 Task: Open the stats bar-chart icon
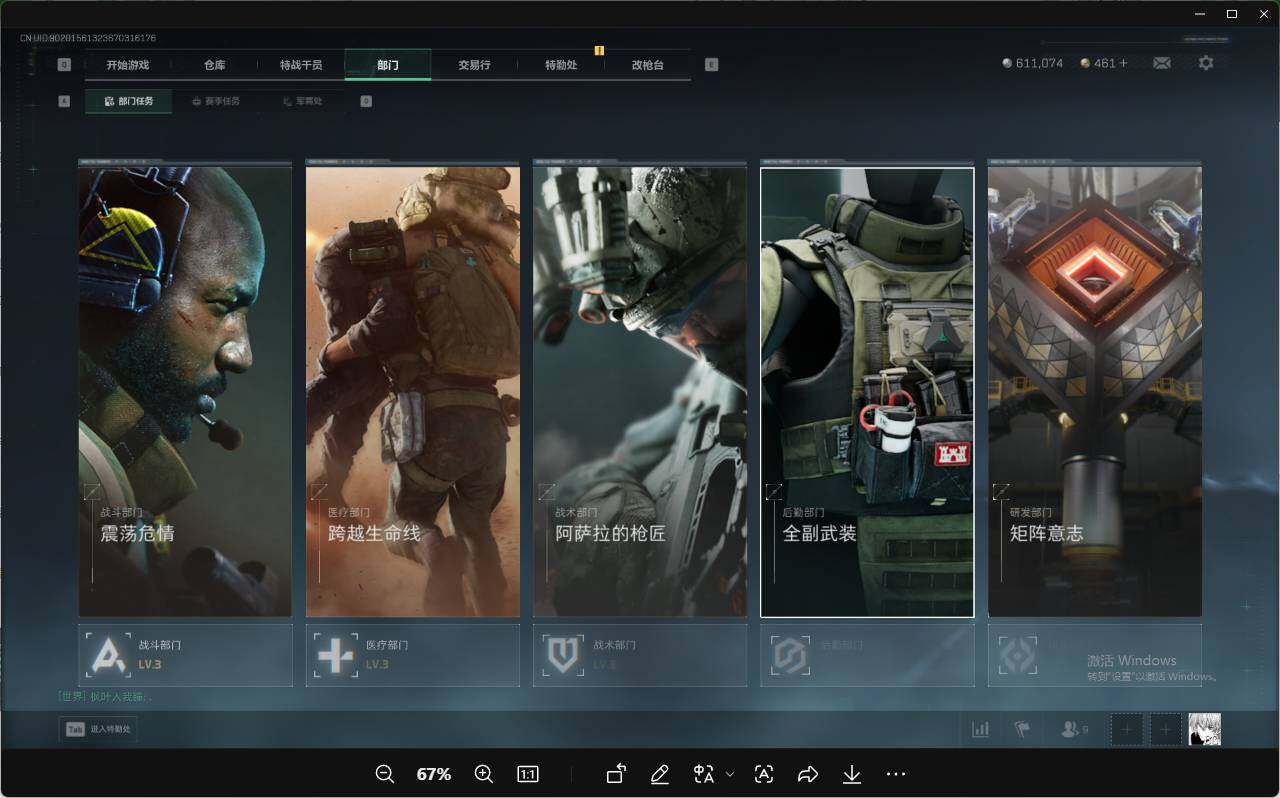click(x=980, y=729)
